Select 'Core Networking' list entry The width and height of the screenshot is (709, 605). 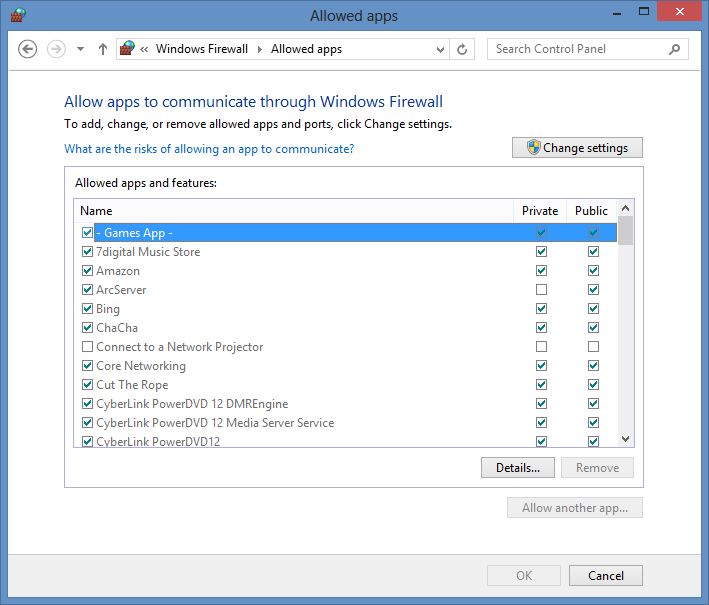(x=141, y=366)
